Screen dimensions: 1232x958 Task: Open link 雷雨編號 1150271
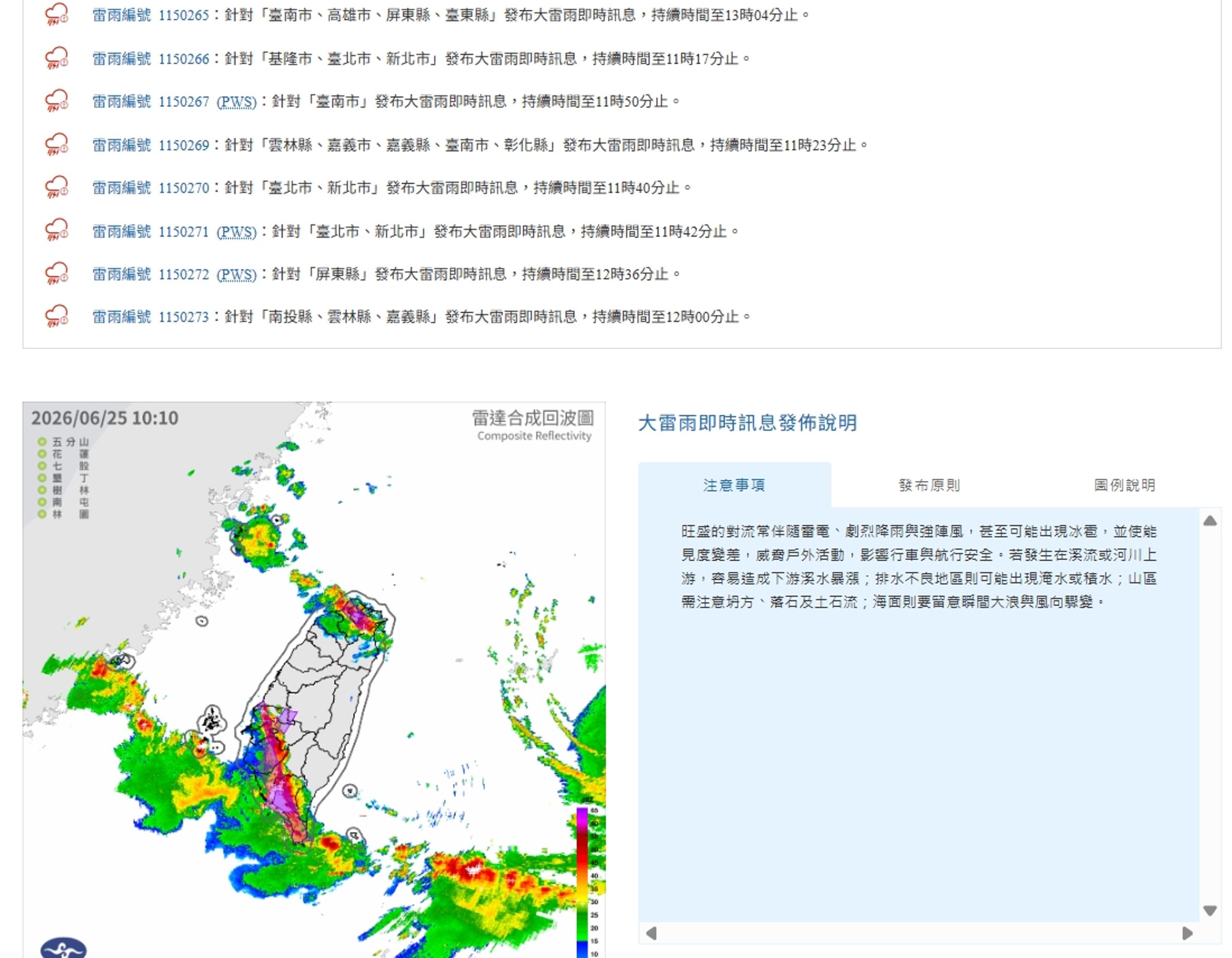(x=150, y=232)
